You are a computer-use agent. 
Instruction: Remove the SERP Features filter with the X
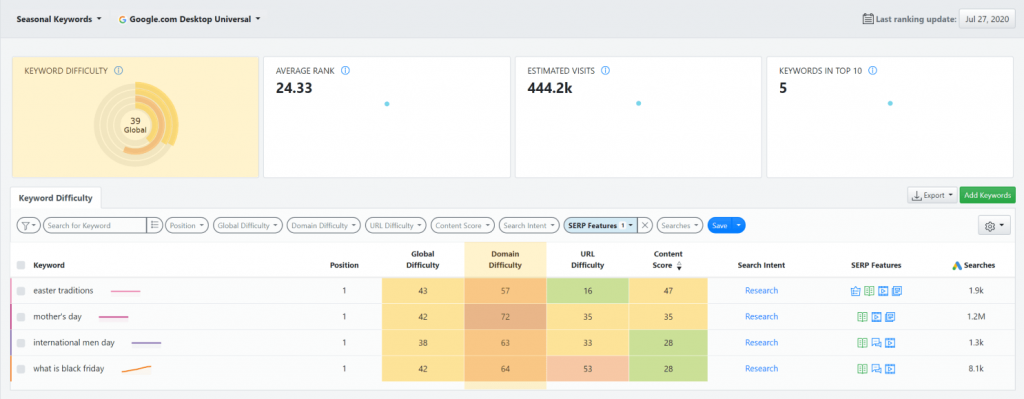click(645, 225)
